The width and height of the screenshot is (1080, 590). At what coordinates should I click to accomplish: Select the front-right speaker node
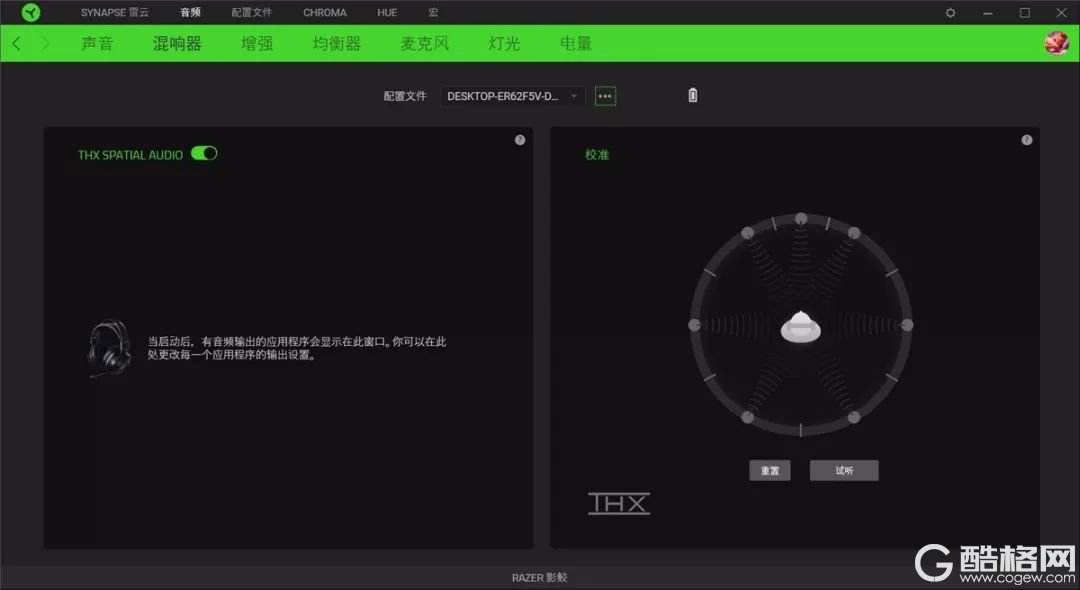point(854,233)
